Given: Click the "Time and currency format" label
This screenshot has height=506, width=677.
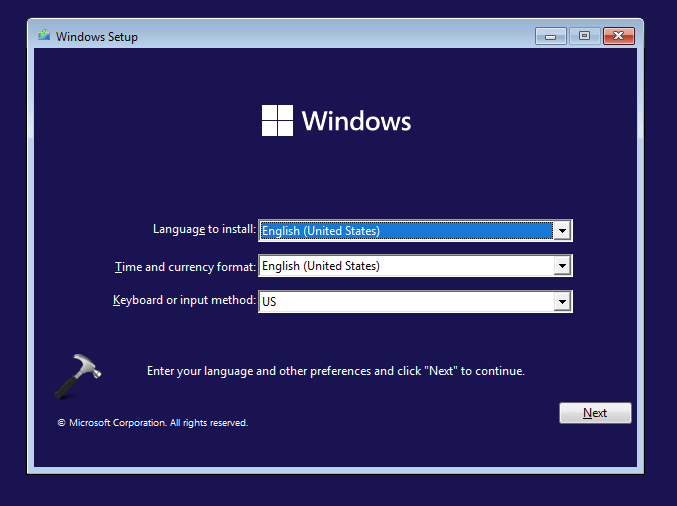Looking at the screenshot, I should pyautogui.click(x=185, y=265).
